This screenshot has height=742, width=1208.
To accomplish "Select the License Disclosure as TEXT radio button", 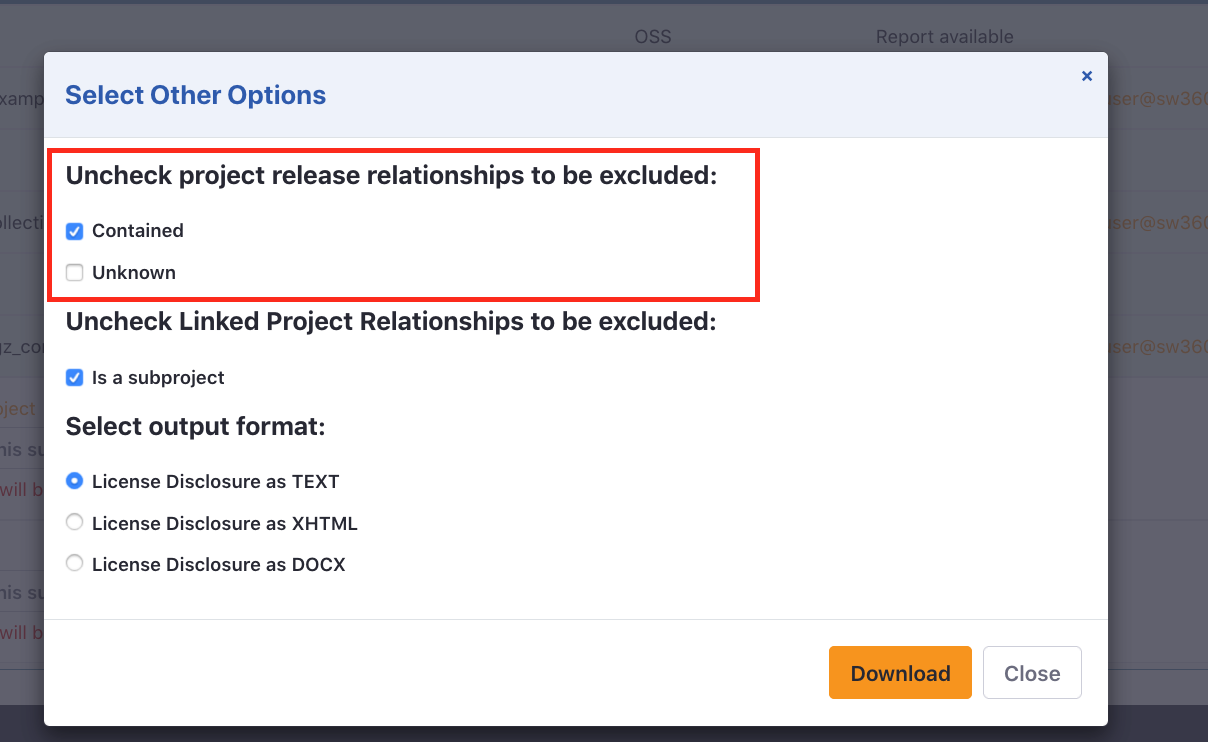I will point(74,481).
